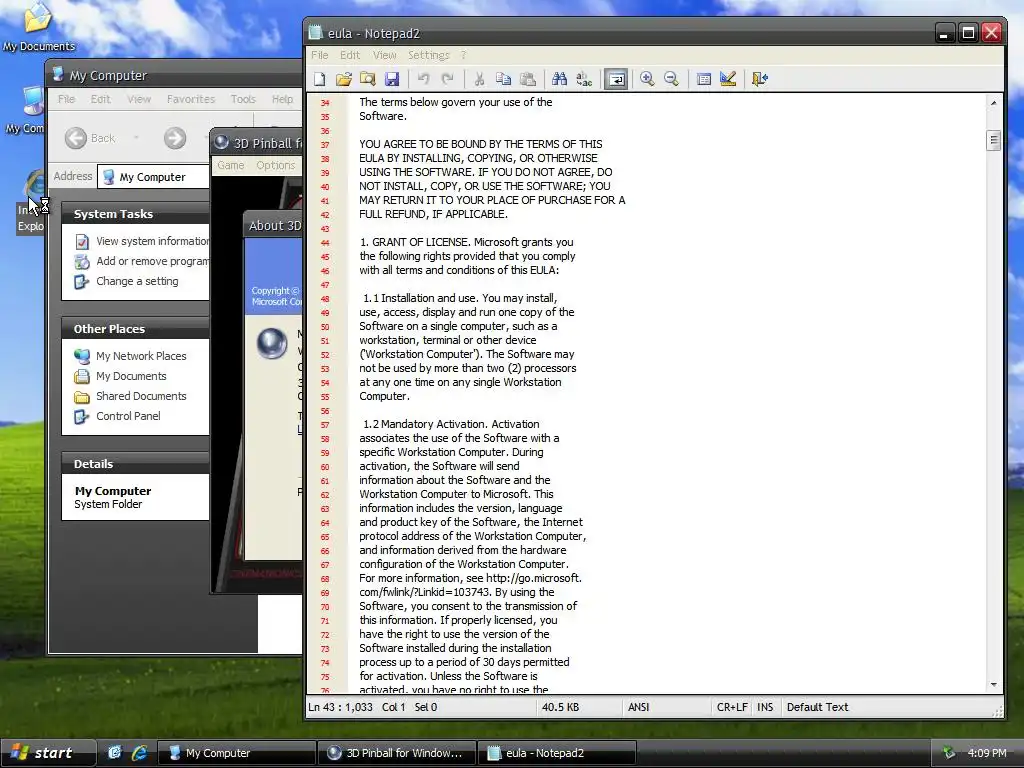Viewport: 1024px width, 768px height.
Task: Open Customize Schemes ruler-pencil icon
Action: pyautogui.click(x=728, y=79)
